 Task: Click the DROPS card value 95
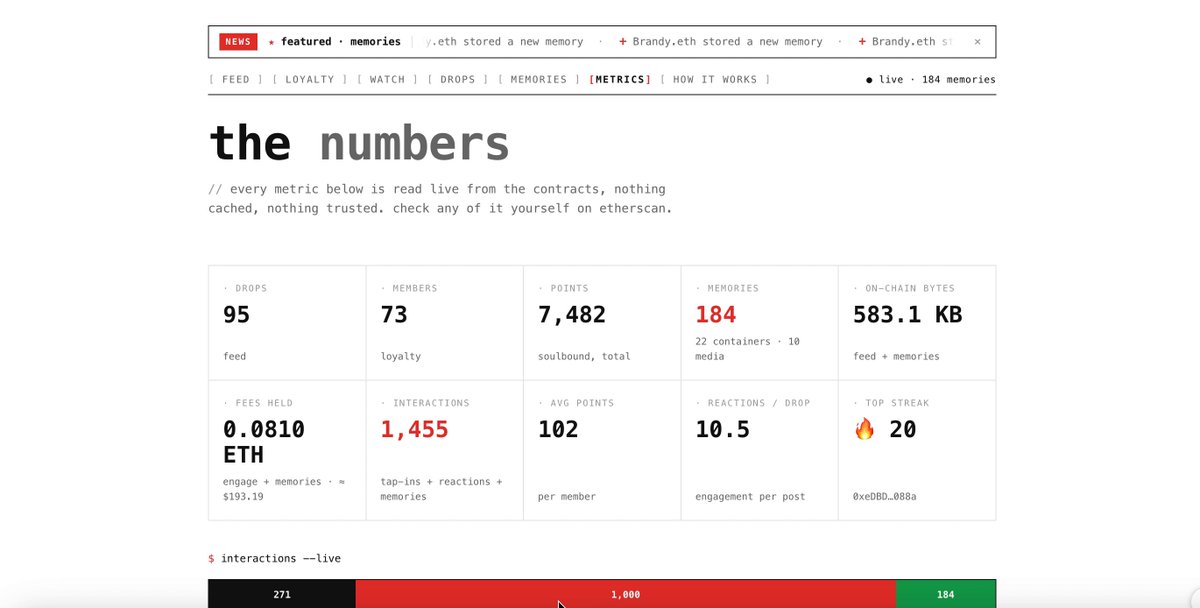pos(237,315)
